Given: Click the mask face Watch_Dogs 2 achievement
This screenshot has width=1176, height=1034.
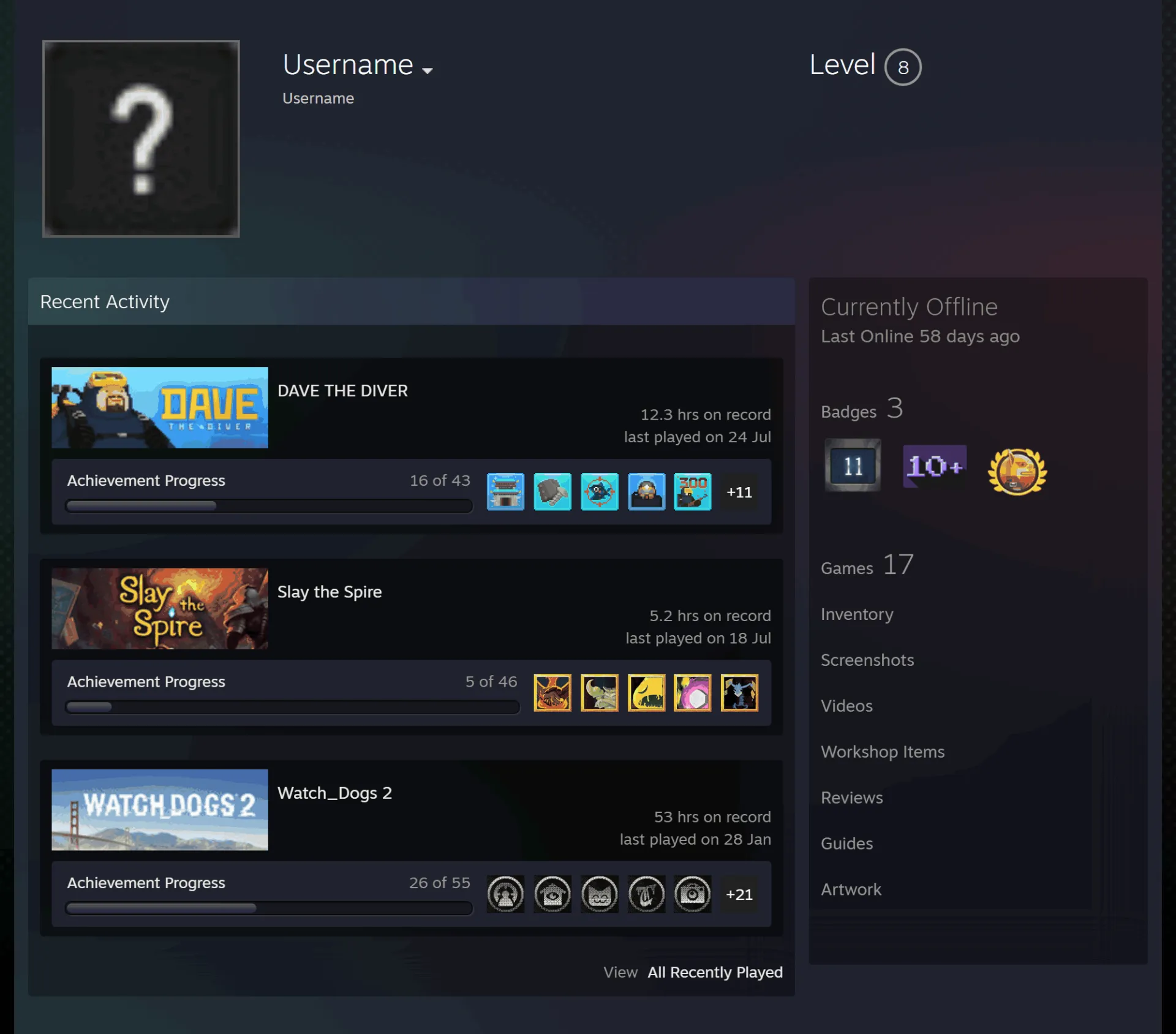Looking at the screenshot, I should [599, 894].
